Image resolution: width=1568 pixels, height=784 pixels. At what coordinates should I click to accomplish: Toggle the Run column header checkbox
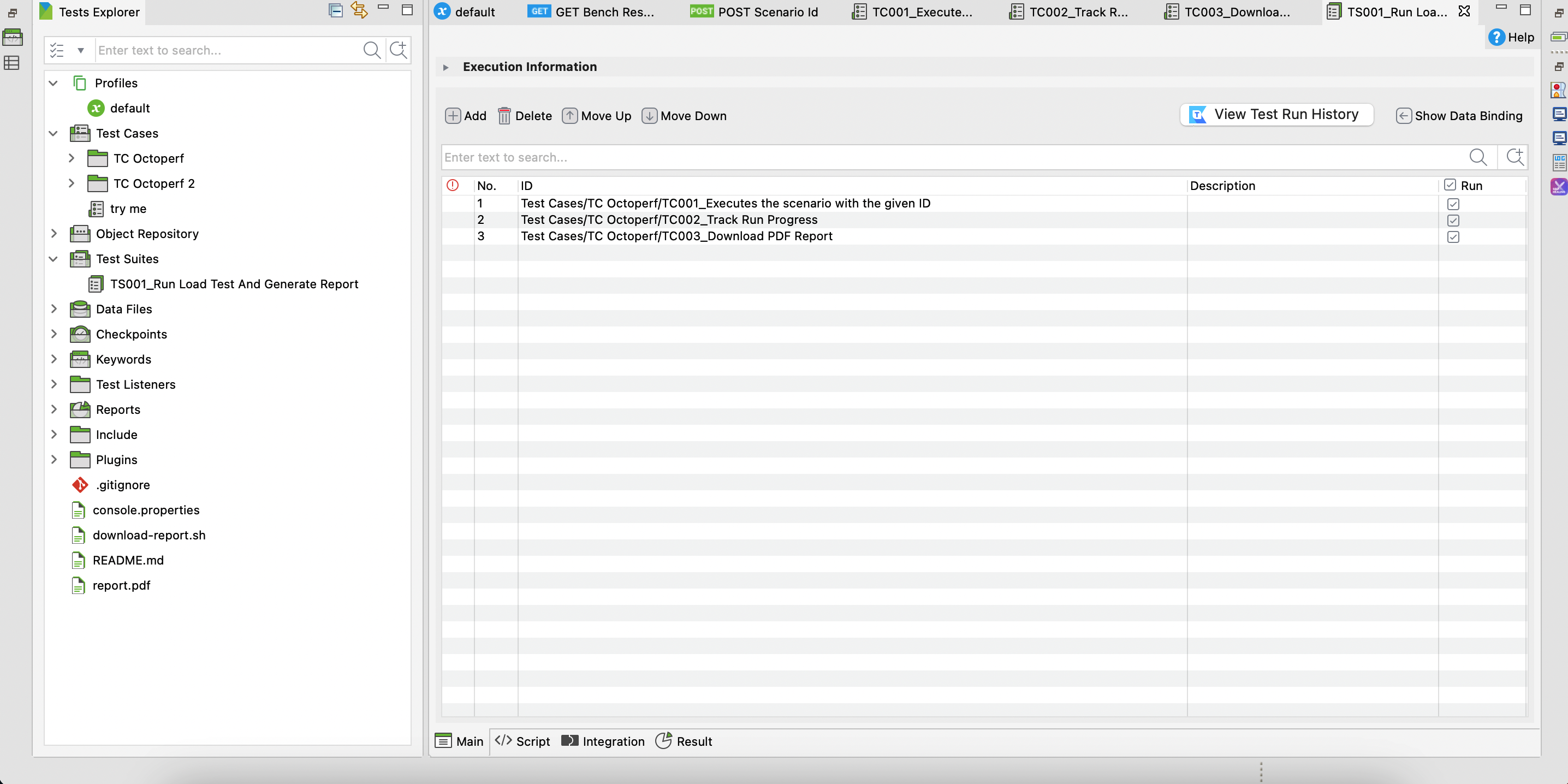1450,185
